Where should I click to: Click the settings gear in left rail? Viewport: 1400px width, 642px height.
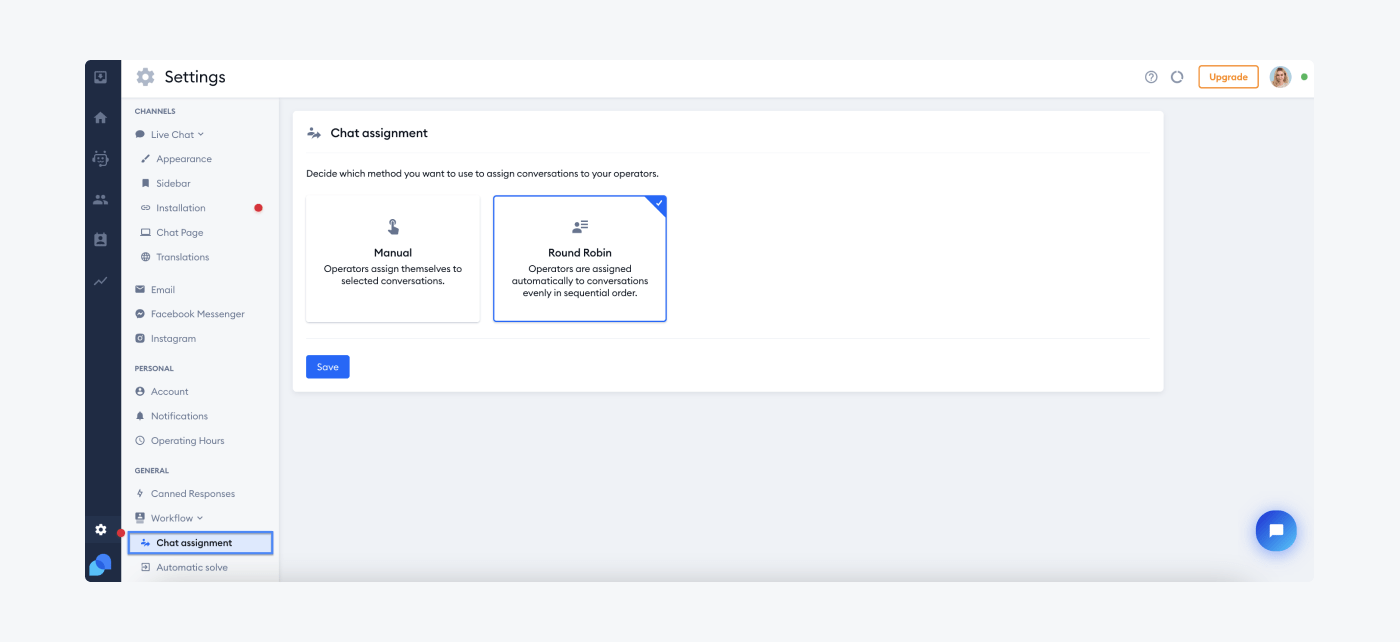click(101, 530)
